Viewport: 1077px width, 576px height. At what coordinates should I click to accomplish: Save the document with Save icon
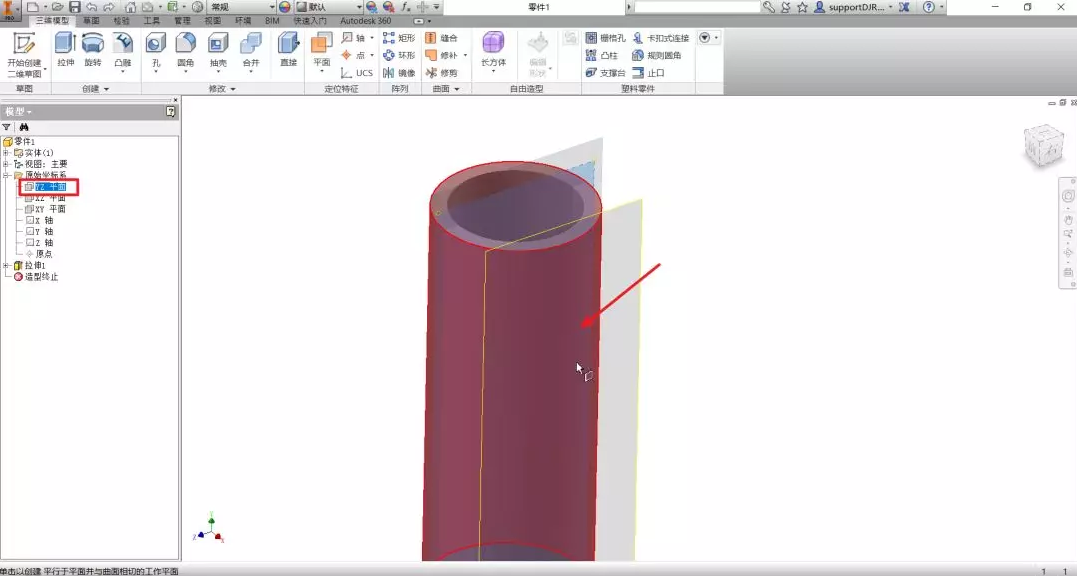pyautogui.click(x=75, y=7)
